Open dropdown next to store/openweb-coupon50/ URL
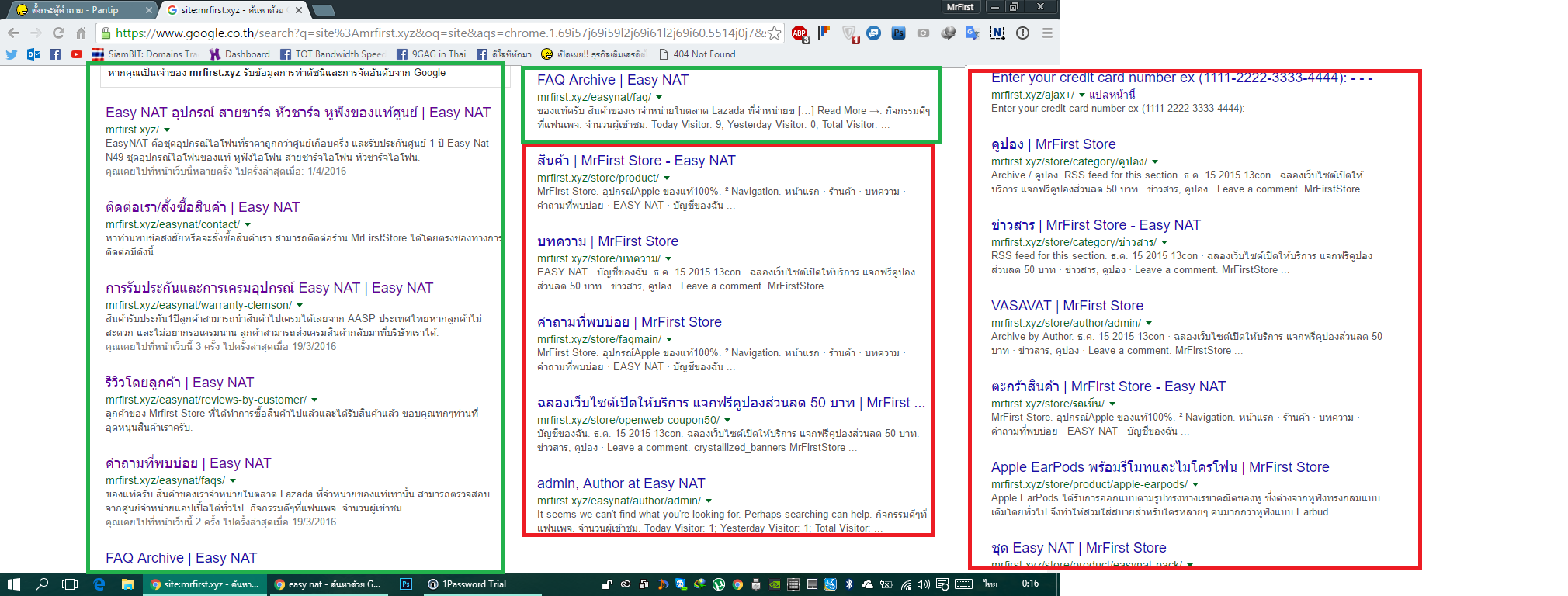 tap(727, 421)
